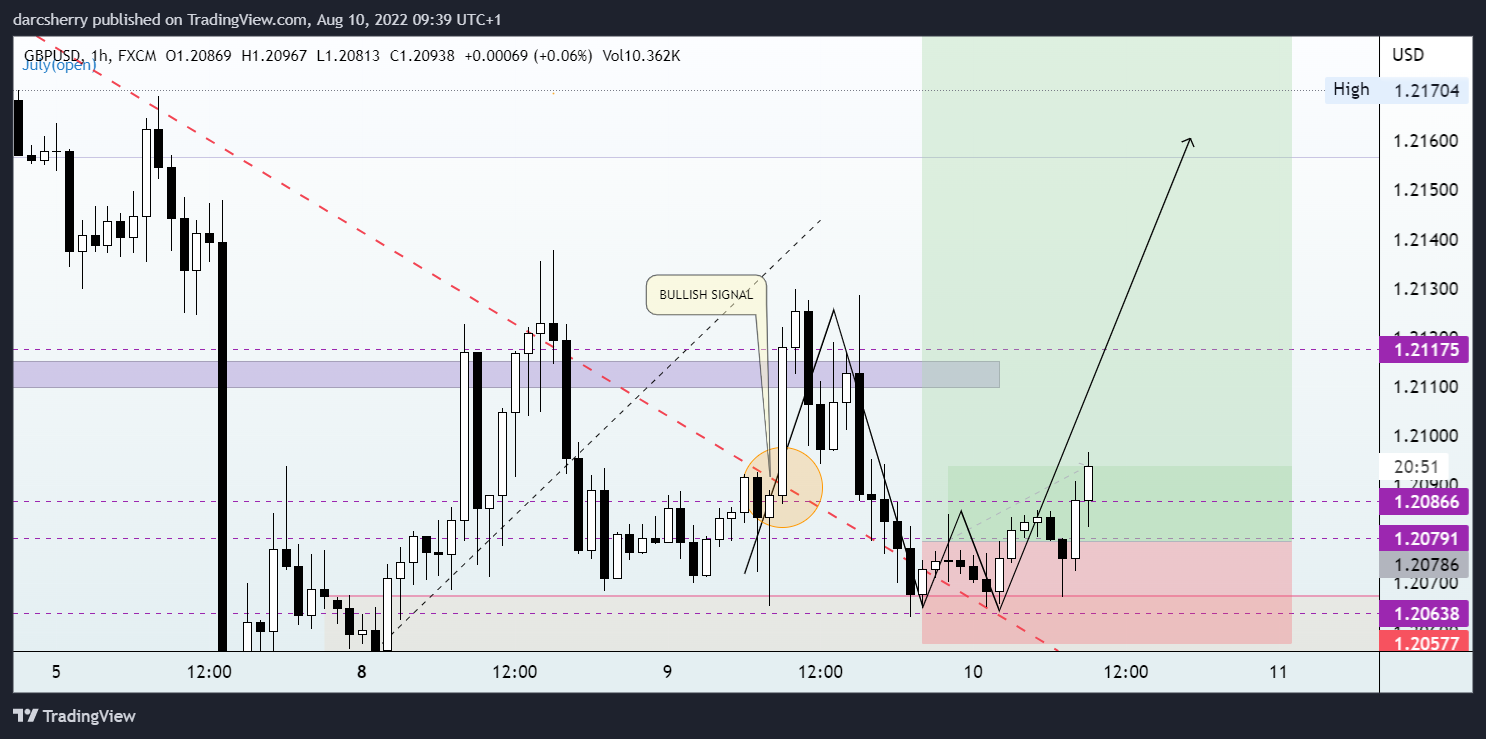This screenshot has width=1486, height=739.
Task: Click the 1.21100 price axis tick
Action: [x=1424, y=387]
